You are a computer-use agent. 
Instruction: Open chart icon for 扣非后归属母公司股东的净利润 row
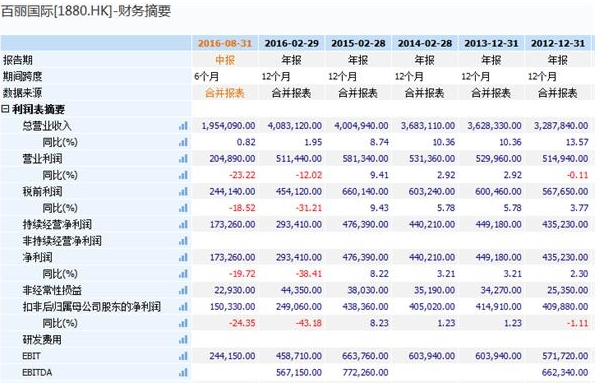coord(183,307)
